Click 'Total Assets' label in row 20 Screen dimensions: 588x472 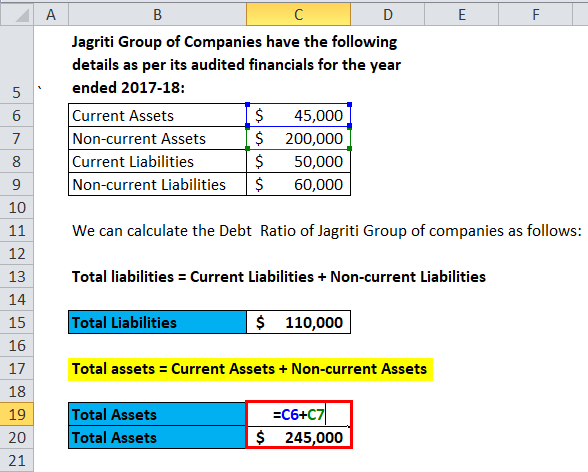tap(158, 438)
